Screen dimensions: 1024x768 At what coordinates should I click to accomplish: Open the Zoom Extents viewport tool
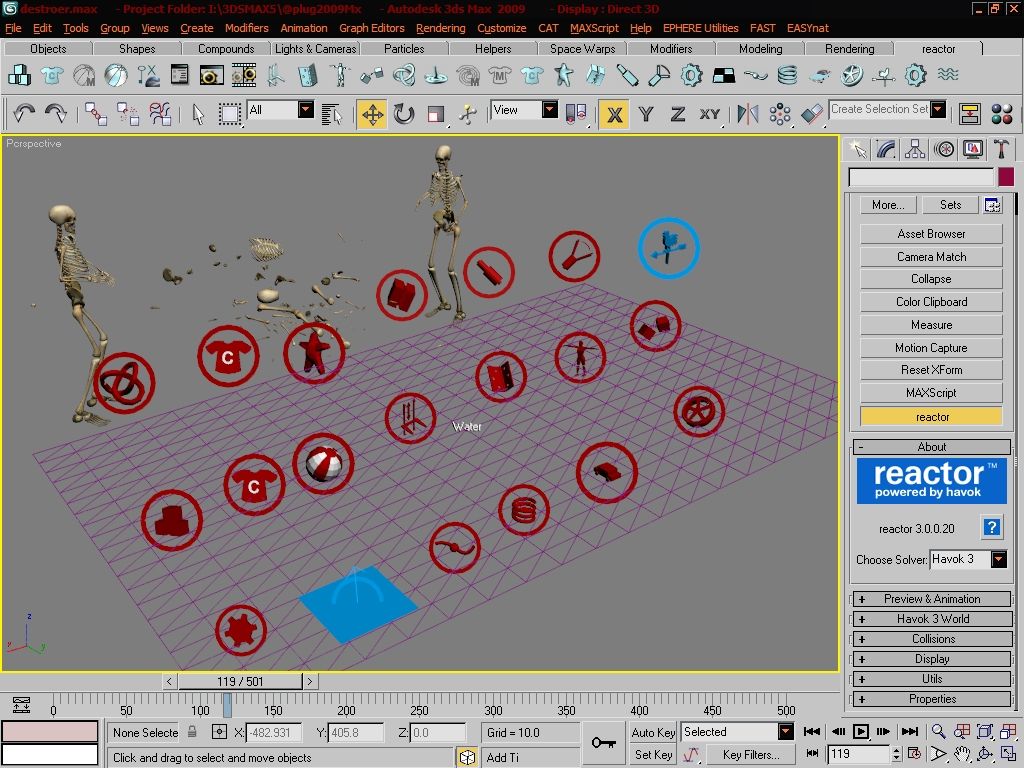click(985, 732)
